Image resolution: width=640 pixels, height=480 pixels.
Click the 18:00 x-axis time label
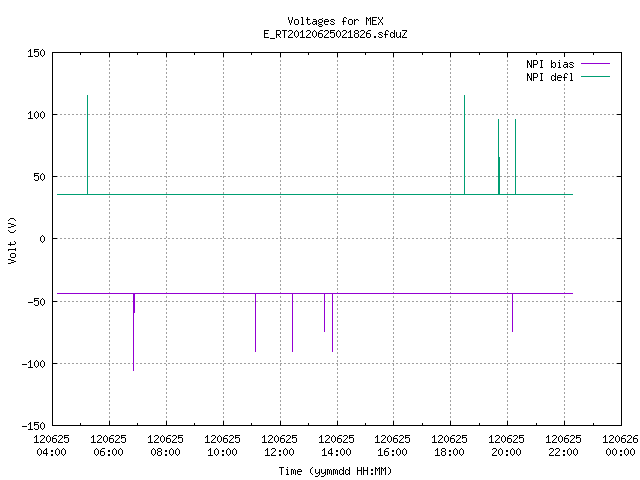449,452
